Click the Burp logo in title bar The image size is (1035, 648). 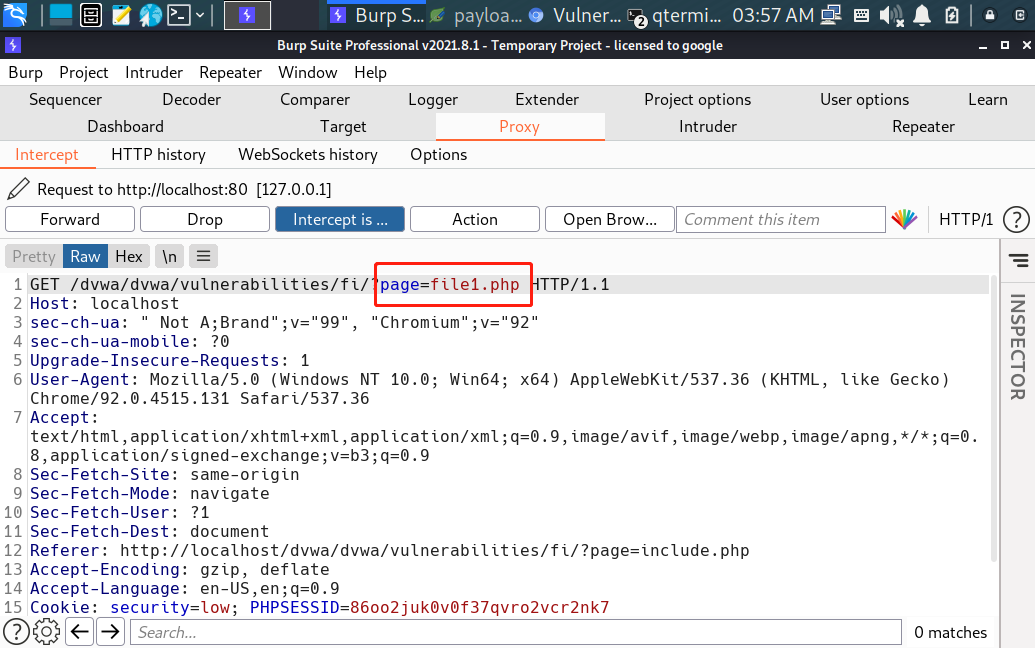click(13, 45)
